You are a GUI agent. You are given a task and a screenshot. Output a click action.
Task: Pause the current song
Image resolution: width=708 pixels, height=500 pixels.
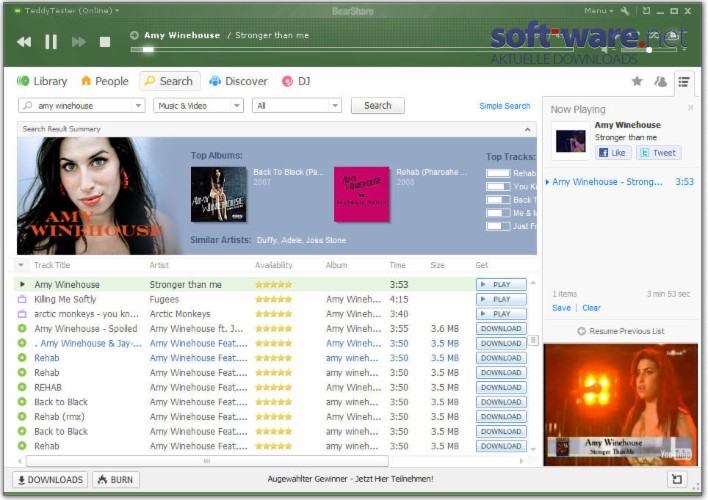tap(51, 42)
